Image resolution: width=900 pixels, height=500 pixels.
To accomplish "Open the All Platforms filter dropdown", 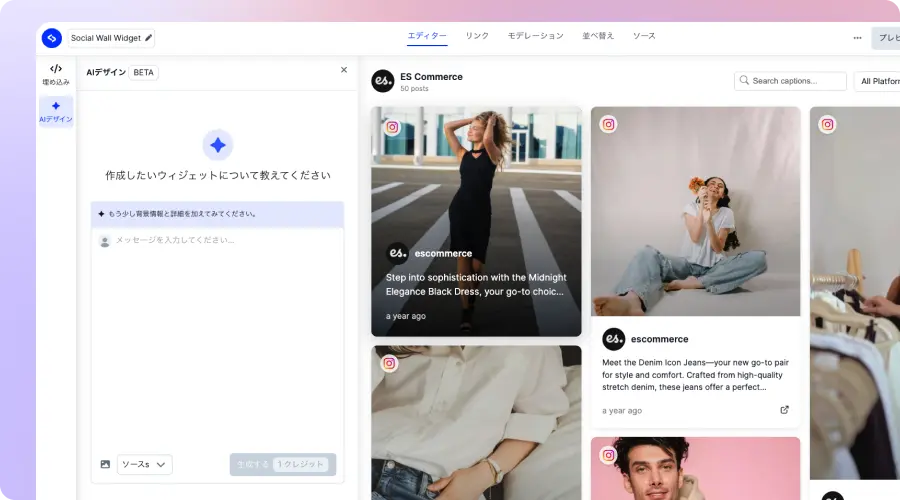I will click(875, 81).
